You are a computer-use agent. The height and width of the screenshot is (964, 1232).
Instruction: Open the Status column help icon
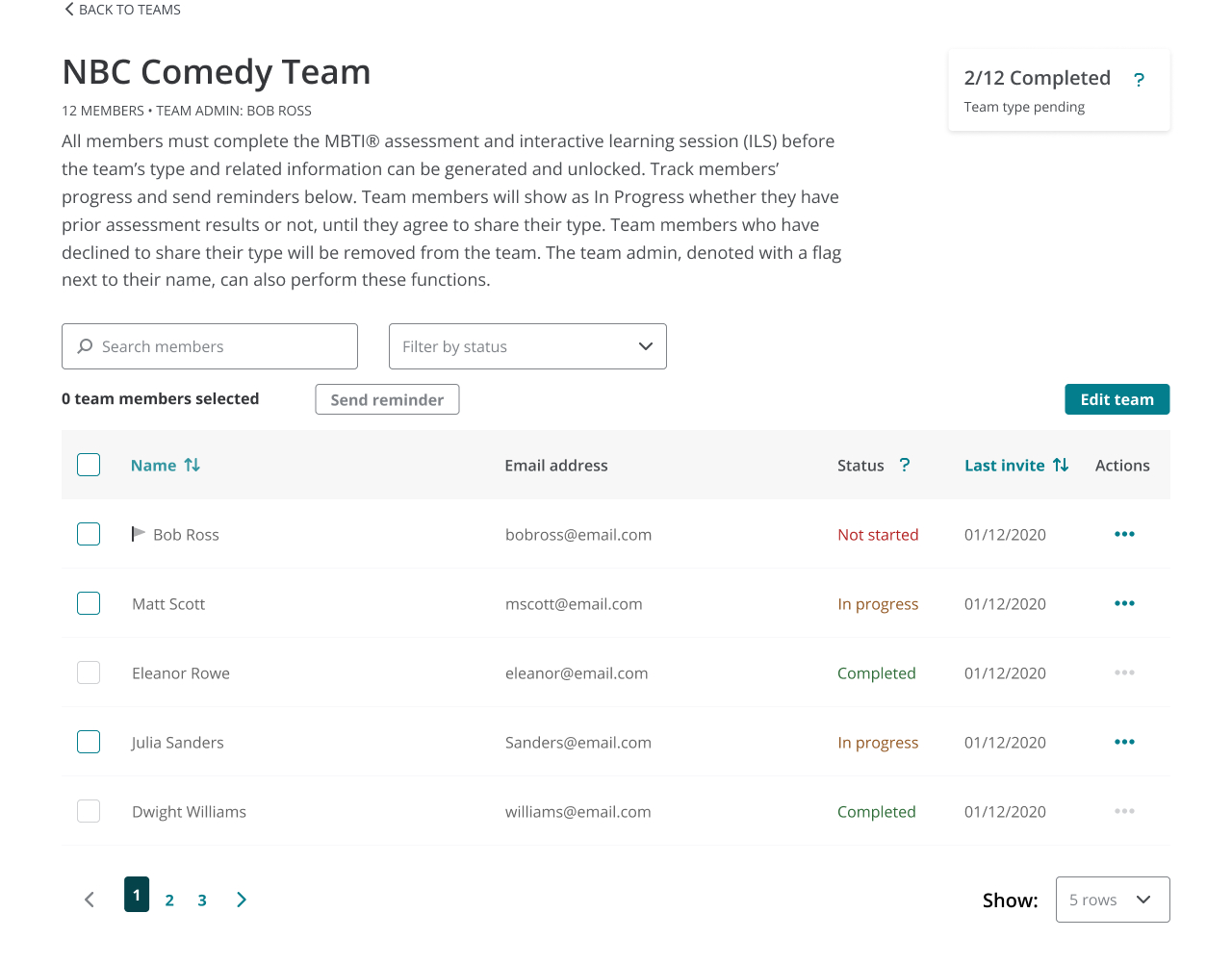click(x=905, y=465)
